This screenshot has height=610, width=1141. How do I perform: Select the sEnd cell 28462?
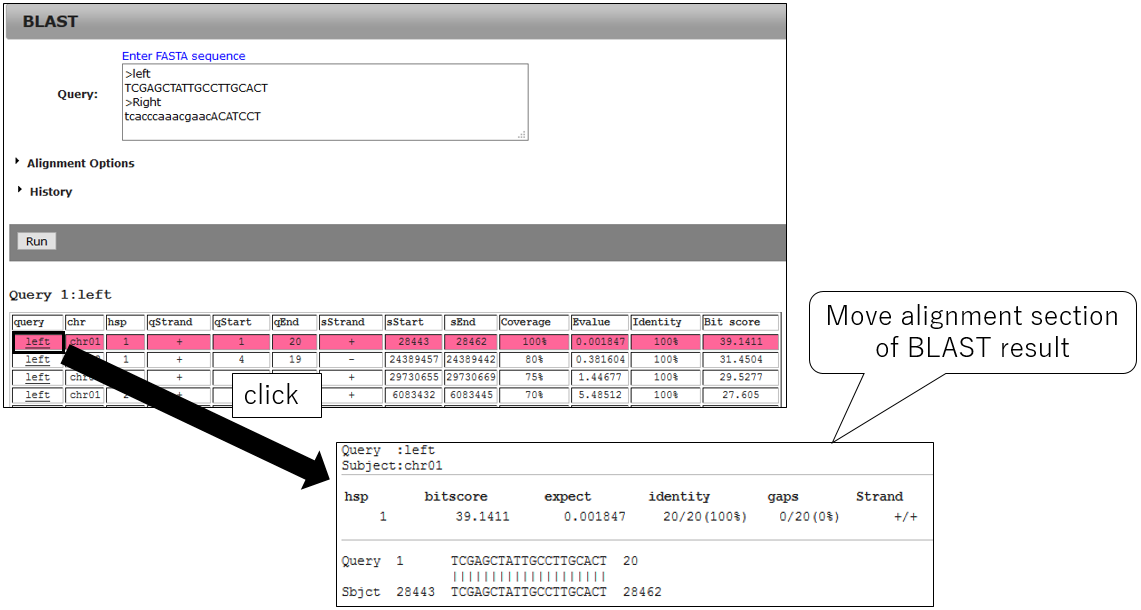pos(471,341)
